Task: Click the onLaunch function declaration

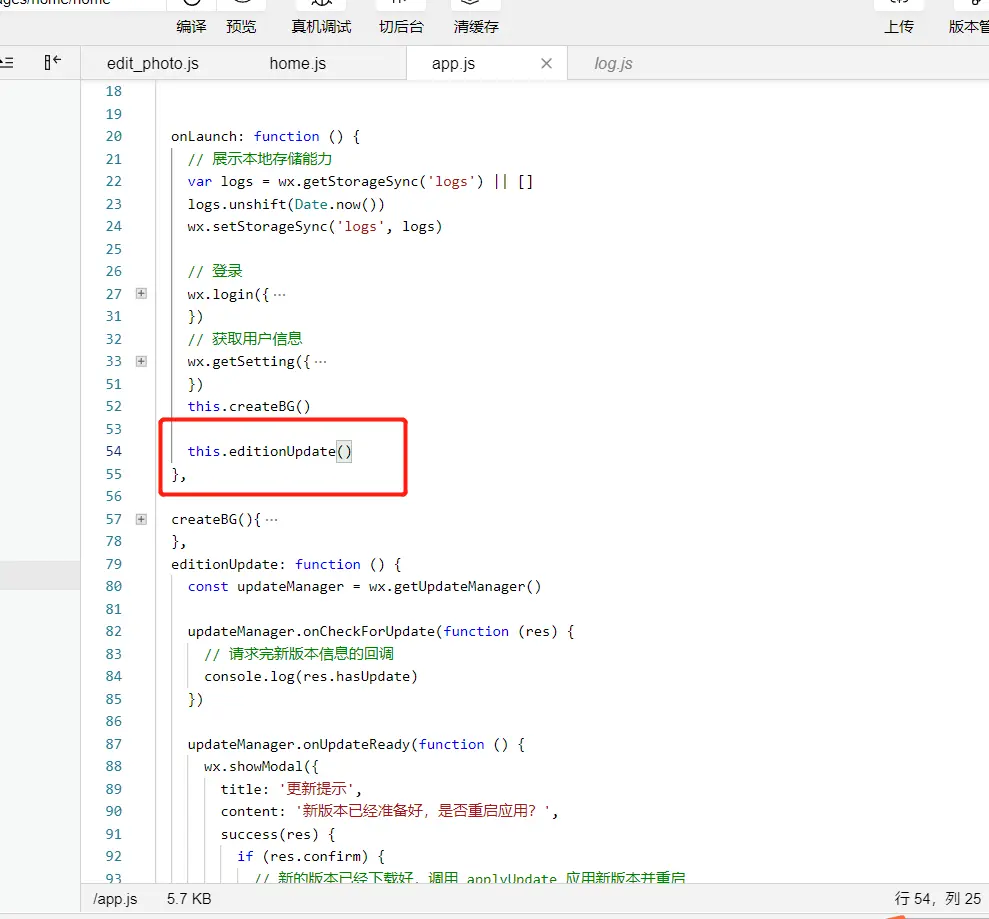Action: tap(266, 136)
